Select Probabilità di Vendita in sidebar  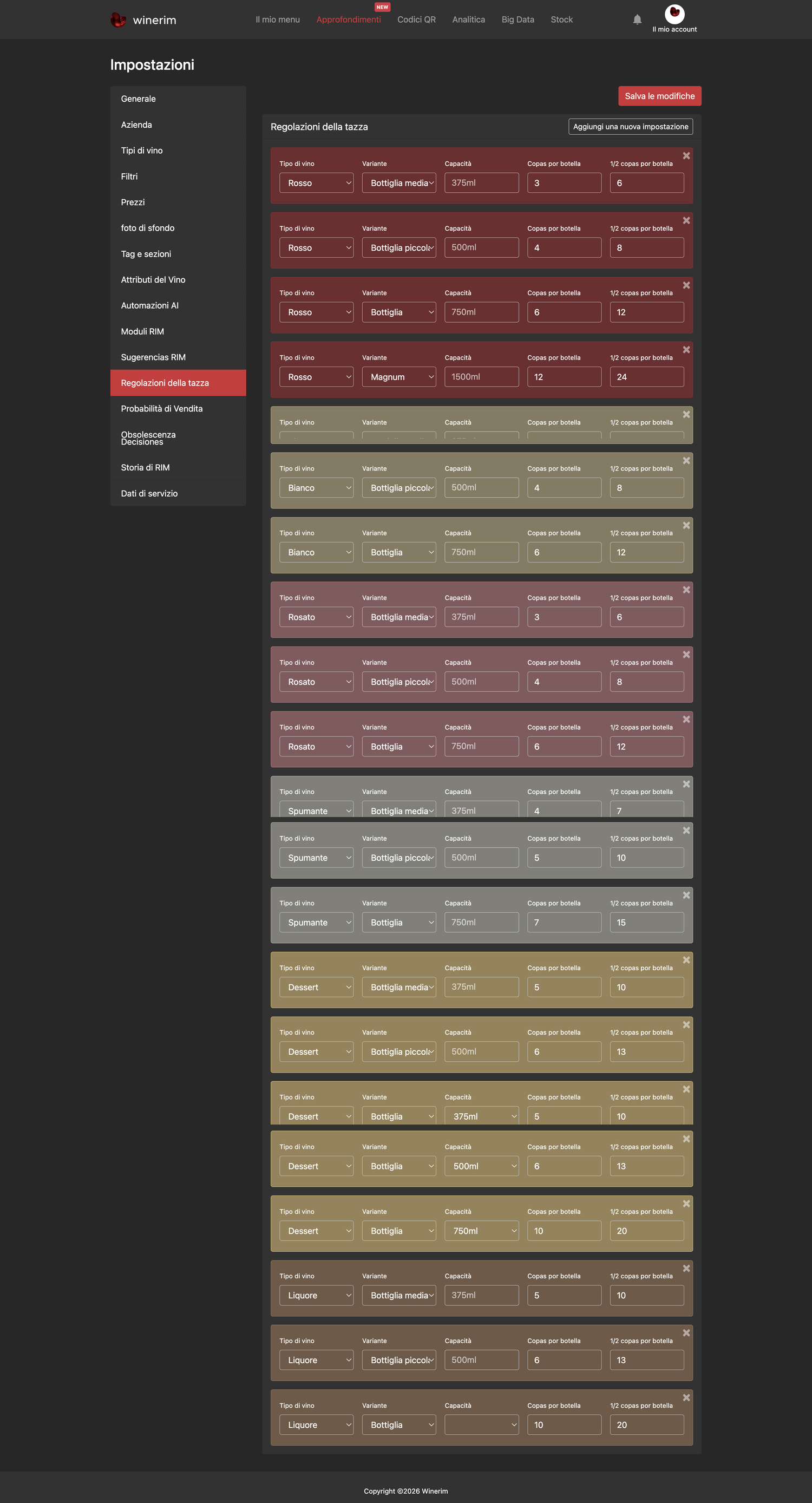coord(178,408)
